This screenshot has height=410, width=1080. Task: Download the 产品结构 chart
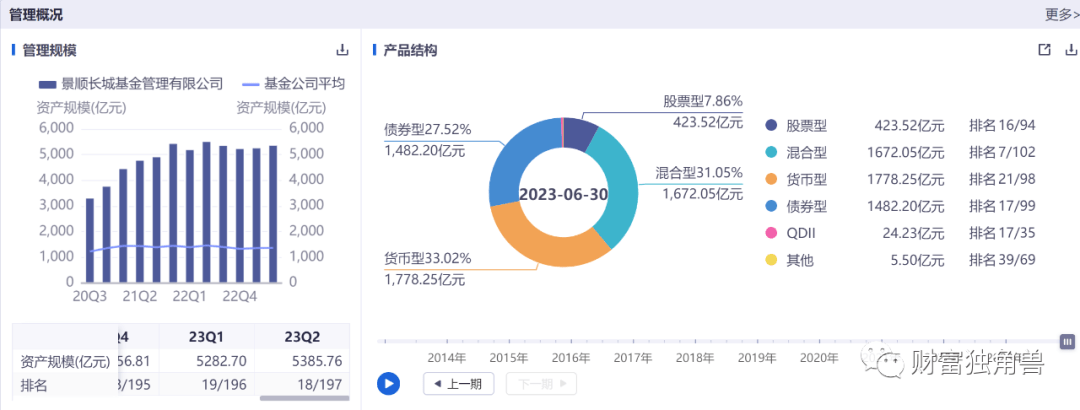click(x=1071, y=50)
